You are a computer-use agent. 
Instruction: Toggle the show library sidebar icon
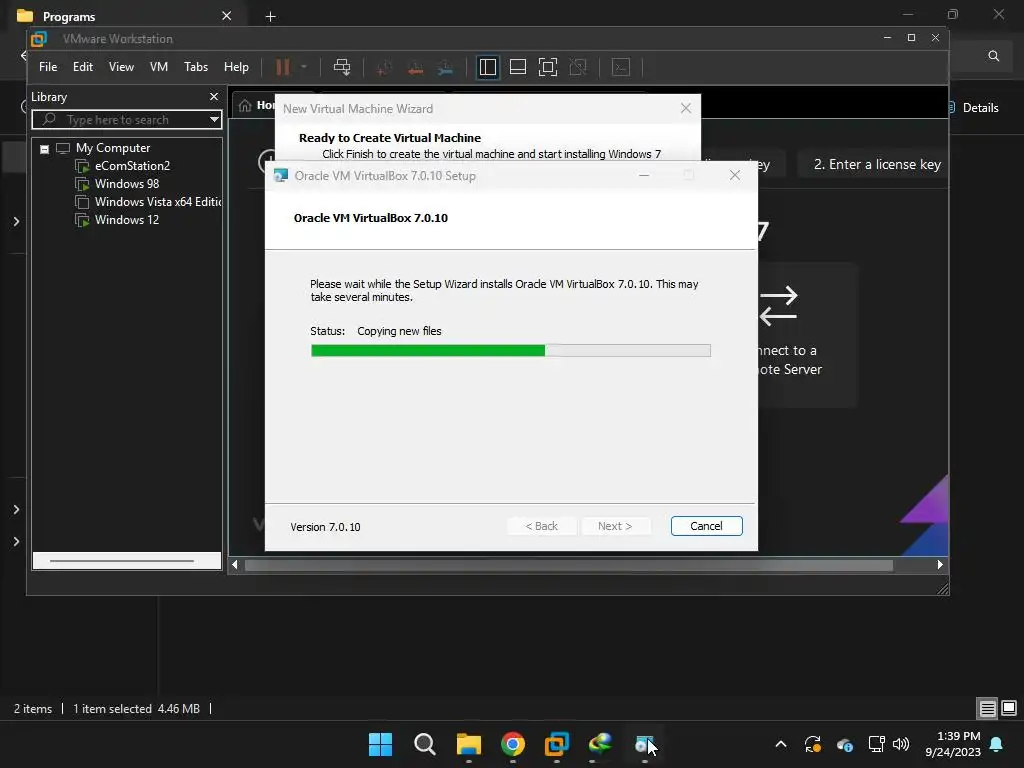click(x=487, y=67)
